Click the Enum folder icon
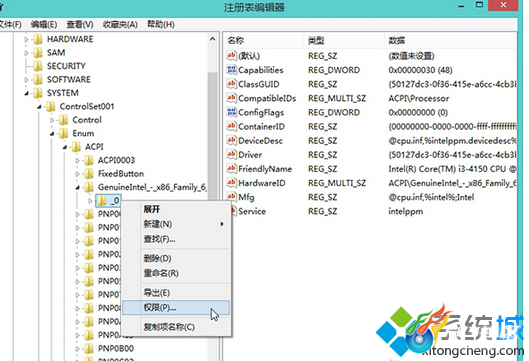Image resolution: width=529 pixels, height=361 pixels. 63,134
